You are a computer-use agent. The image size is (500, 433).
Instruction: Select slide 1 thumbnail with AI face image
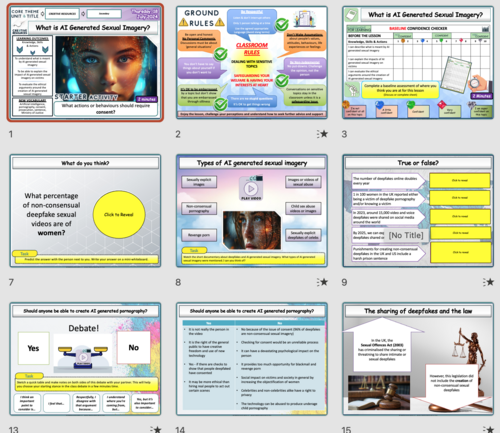[85, 63]
